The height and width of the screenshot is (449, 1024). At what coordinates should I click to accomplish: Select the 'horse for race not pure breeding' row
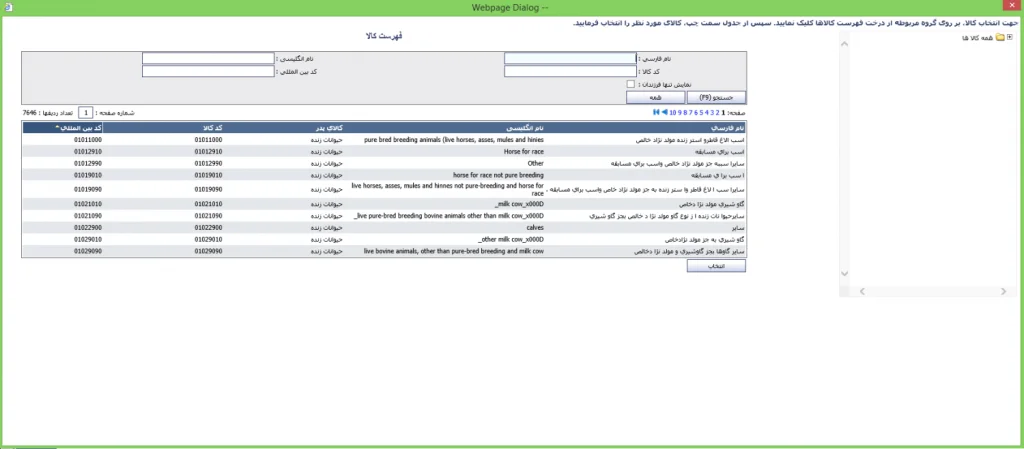384,175
